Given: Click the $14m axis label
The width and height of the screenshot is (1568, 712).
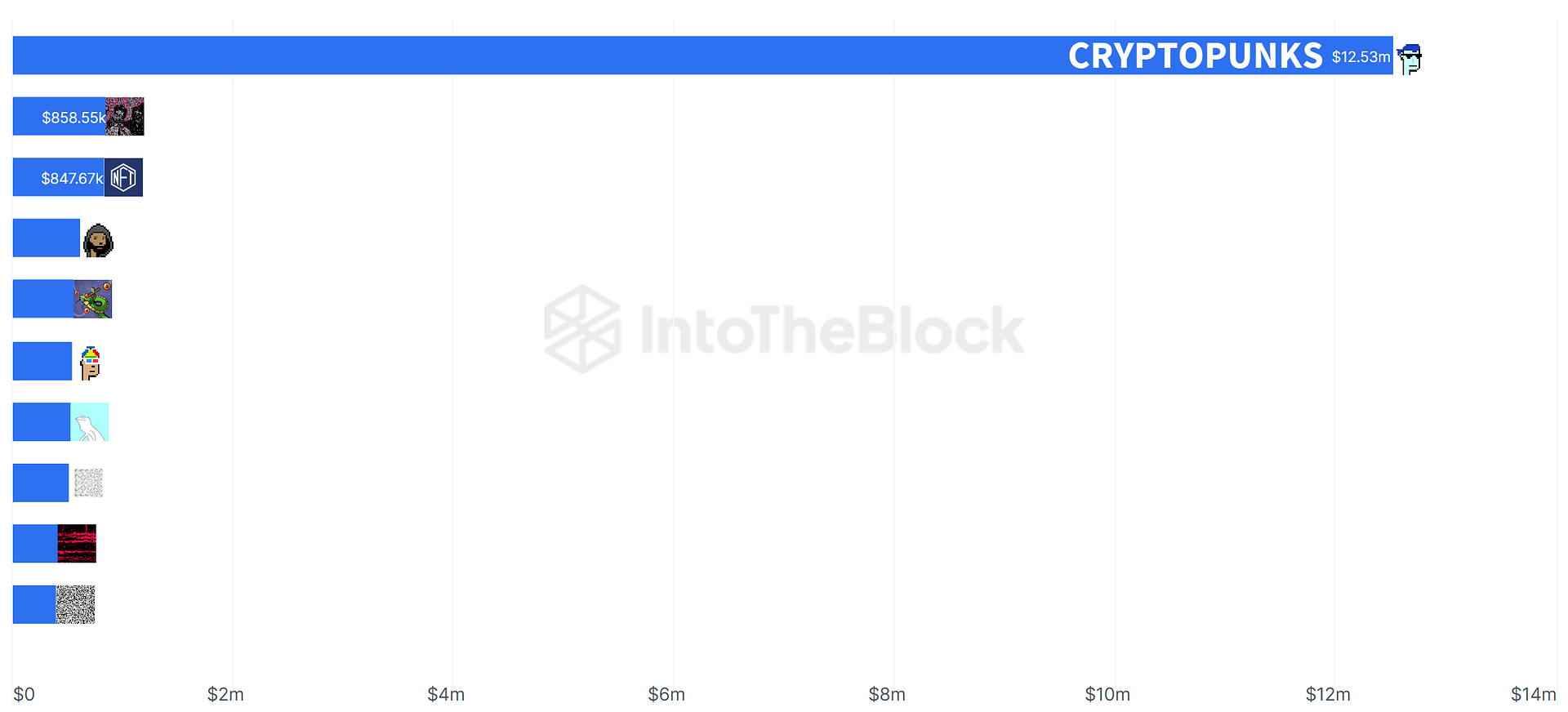Looking at the screenshot, I should click(x=1534, y=694).
